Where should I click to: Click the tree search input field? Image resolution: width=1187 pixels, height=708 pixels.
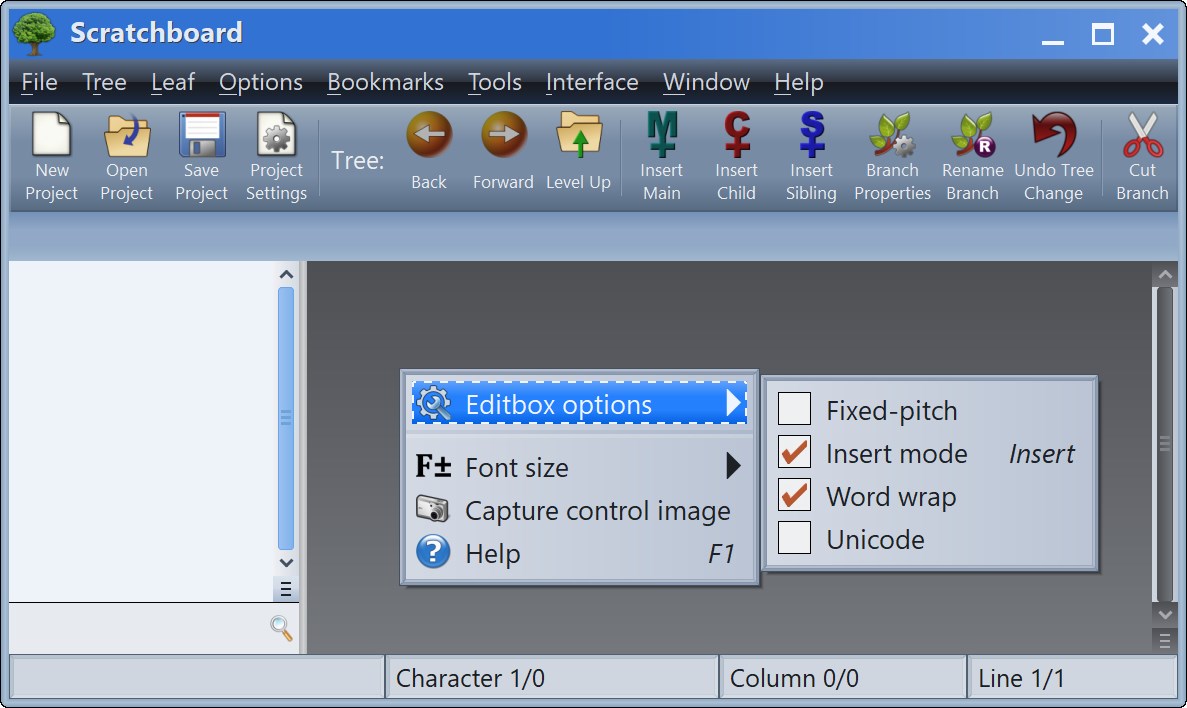(138, 628)
